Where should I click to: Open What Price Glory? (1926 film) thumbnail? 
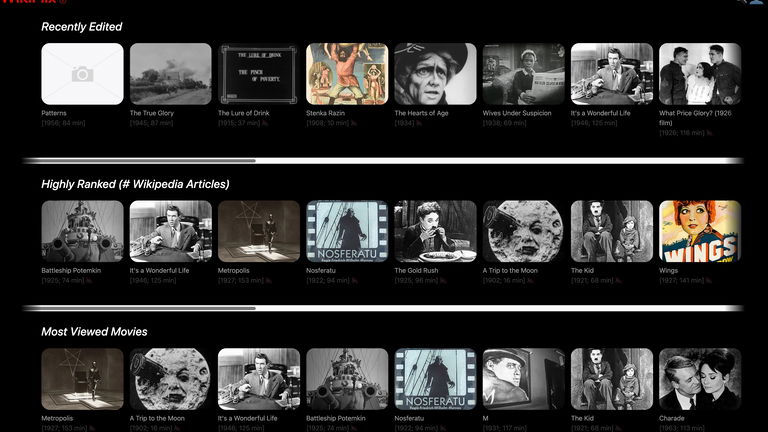(699, 74)
